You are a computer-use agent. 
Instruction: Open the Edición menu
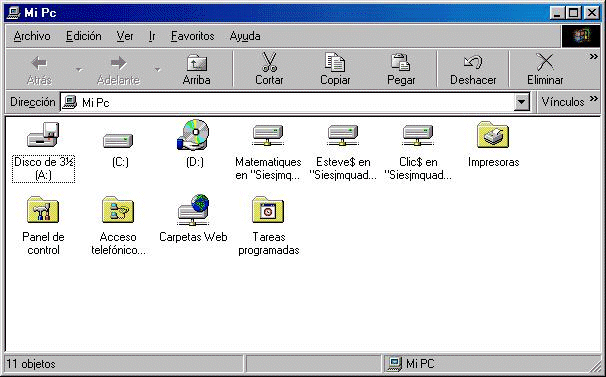coord(83,36)
